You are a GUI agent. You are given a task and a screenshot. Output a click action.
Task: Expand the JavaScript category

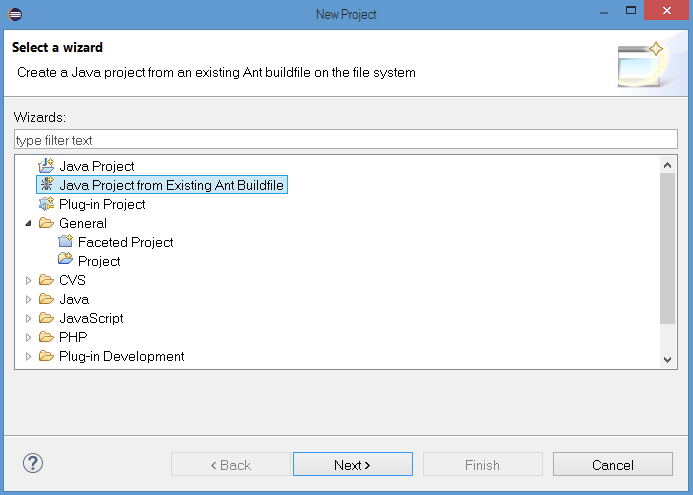click(28, 318)
